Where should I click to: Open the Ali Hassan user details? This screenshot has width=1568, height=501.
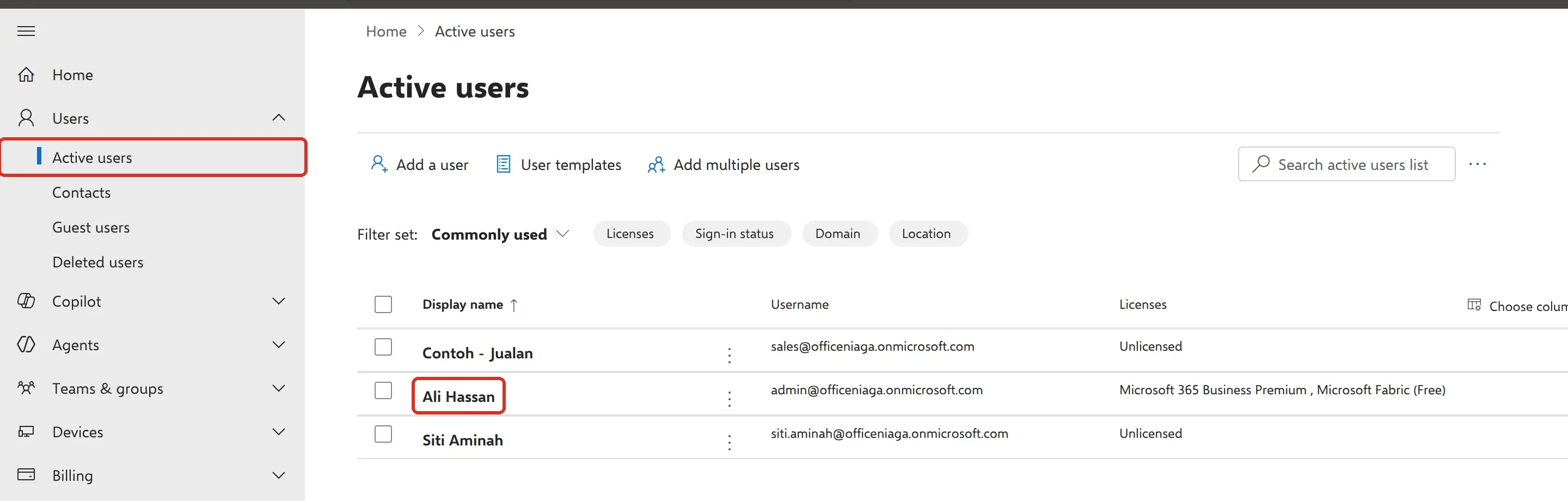(458, 396)
